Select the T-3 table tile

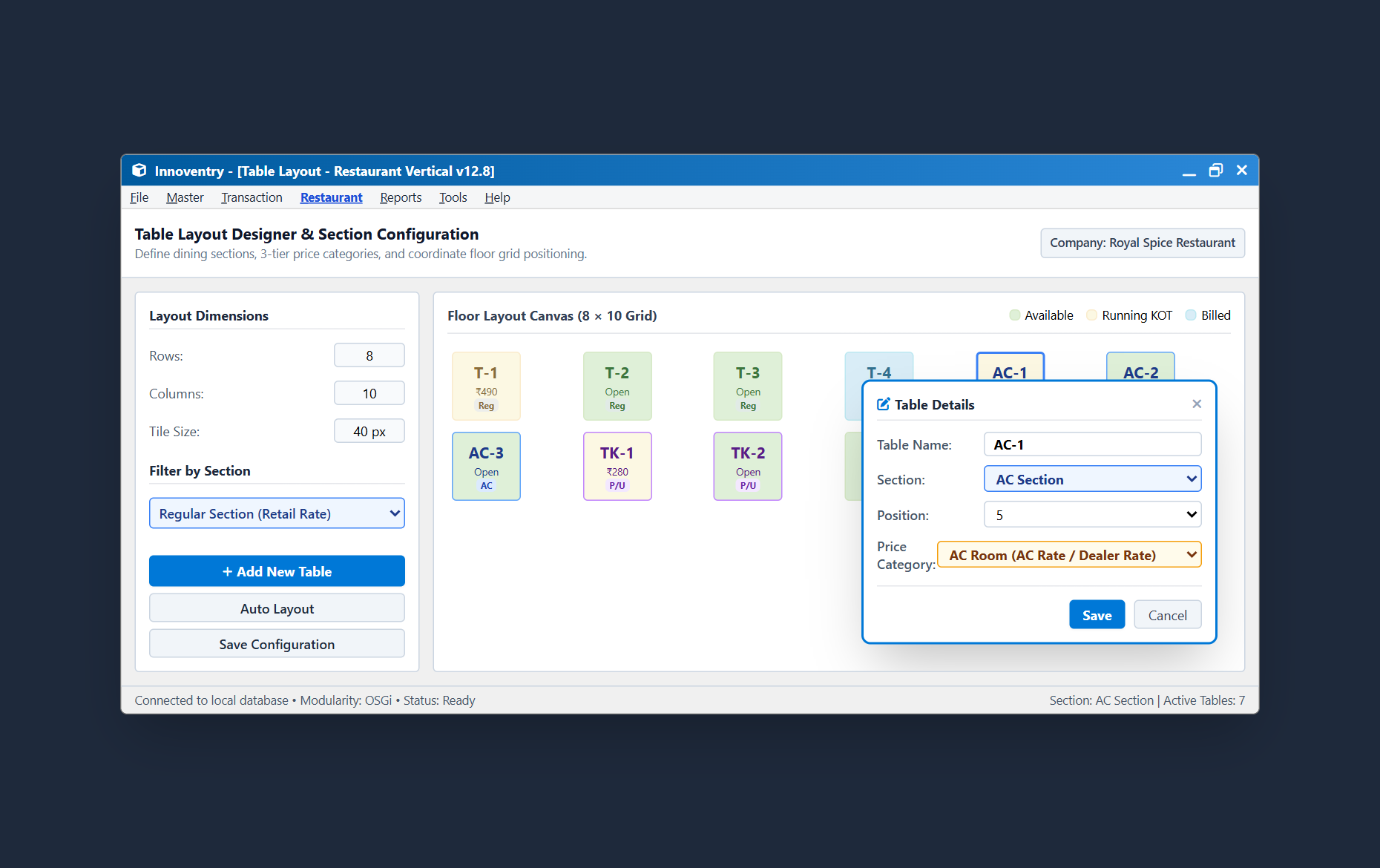tap(748, 387)
